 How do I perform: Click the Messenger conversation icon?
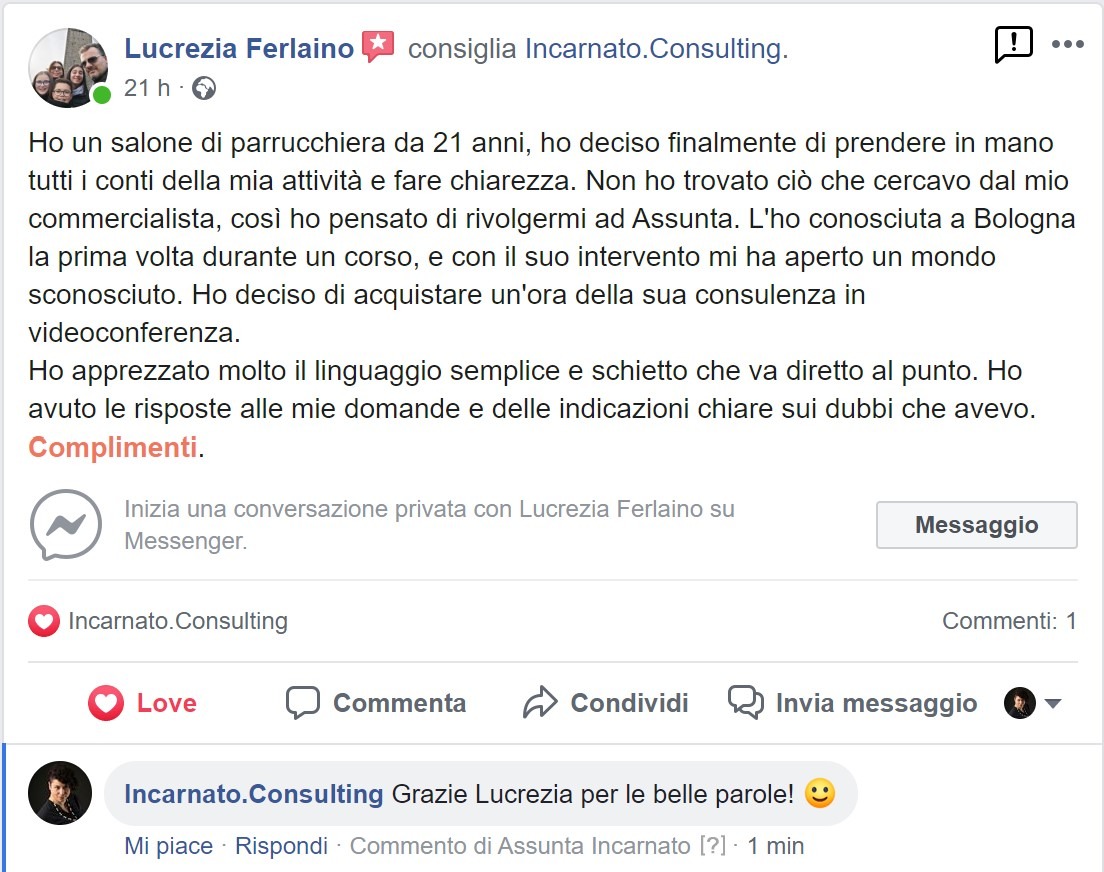[x=65, y=525]
